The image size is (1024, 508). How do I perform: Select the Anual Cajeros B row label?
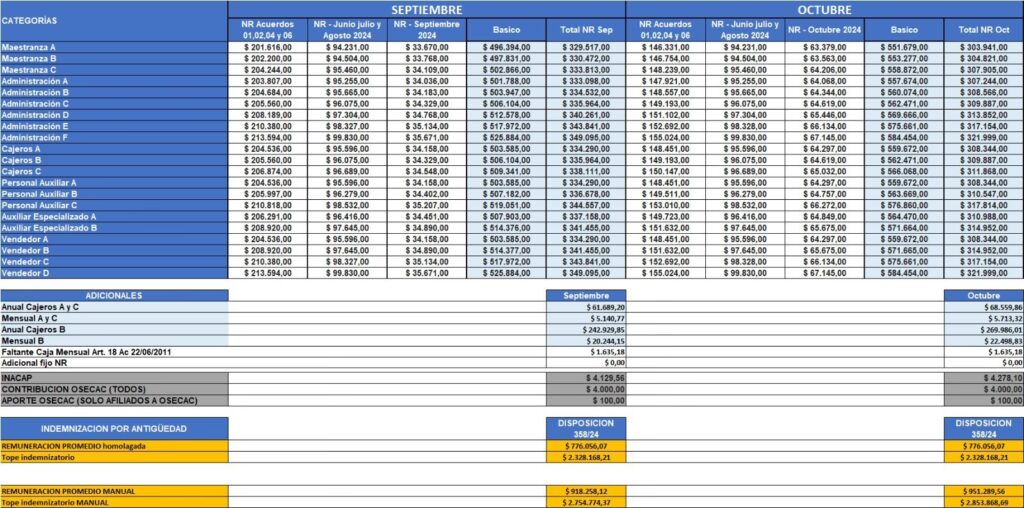[33, 329]
